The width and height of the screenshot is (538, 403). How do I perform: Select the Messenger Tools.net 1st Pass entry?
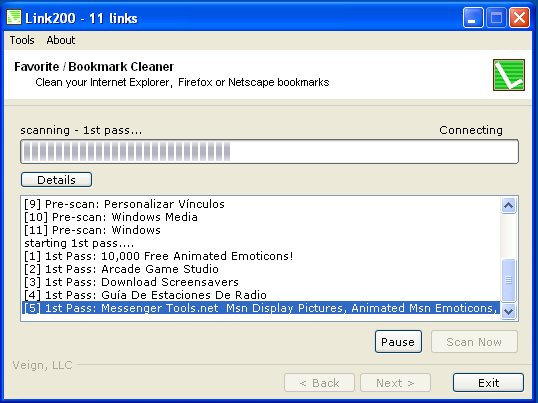pos(261,308)
